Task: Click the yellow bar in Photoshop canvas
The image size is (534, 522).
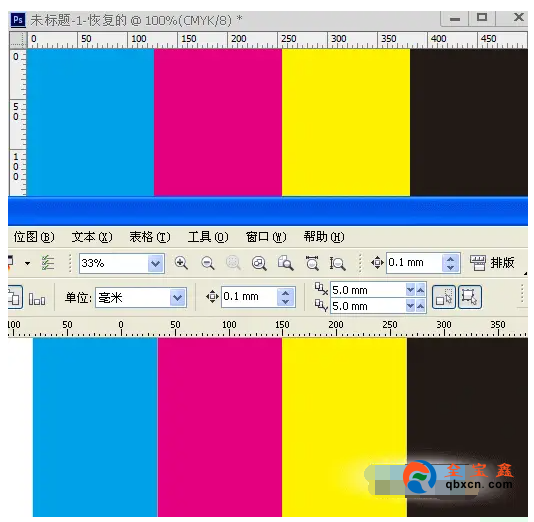Action: click(346, 122)
